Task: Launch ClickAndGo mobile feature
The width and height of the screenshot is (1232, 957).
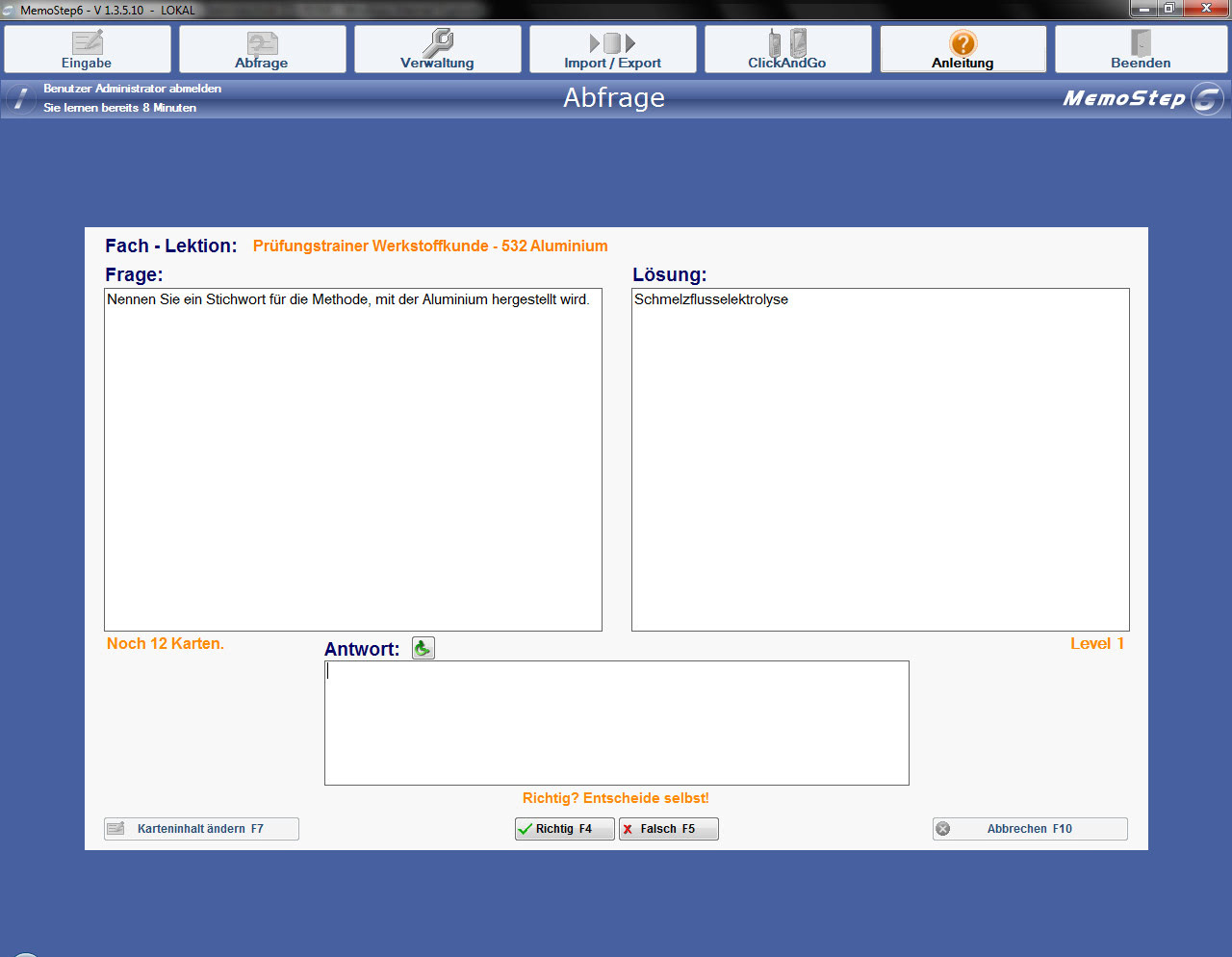Action: coord(787,49)
